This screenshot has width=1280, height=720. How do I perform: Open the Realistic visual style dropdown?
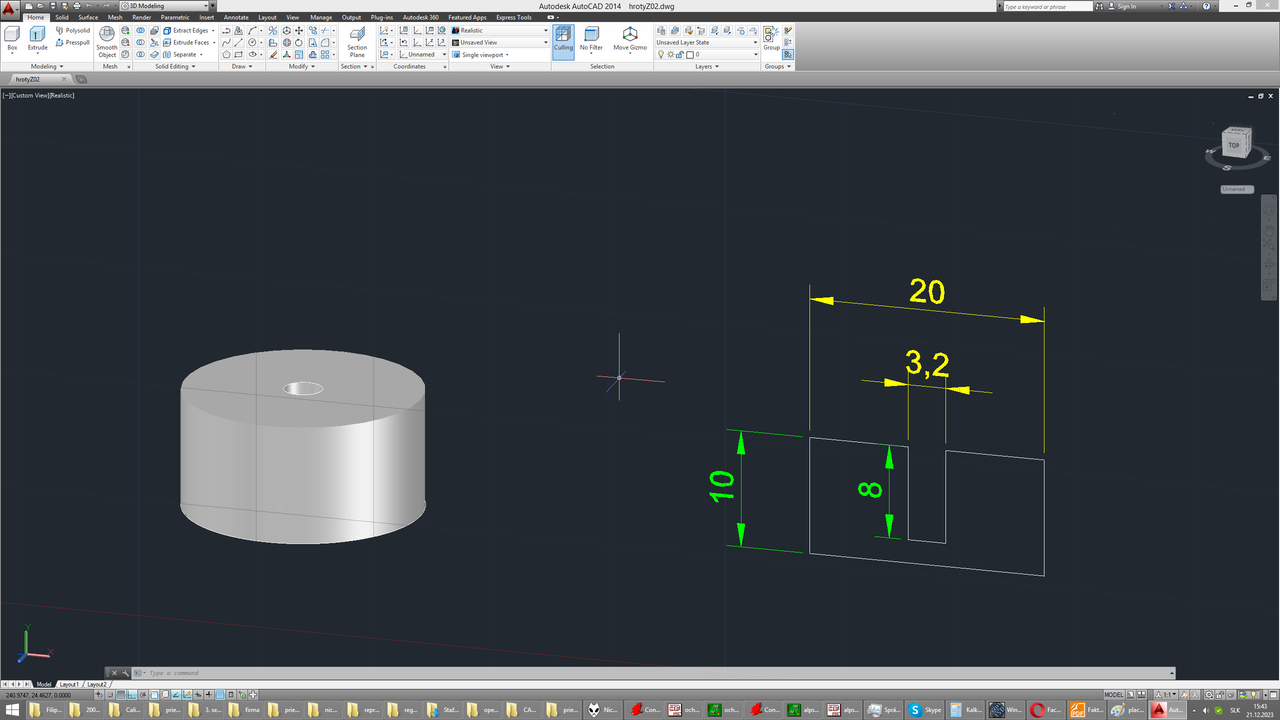[499, 30]
